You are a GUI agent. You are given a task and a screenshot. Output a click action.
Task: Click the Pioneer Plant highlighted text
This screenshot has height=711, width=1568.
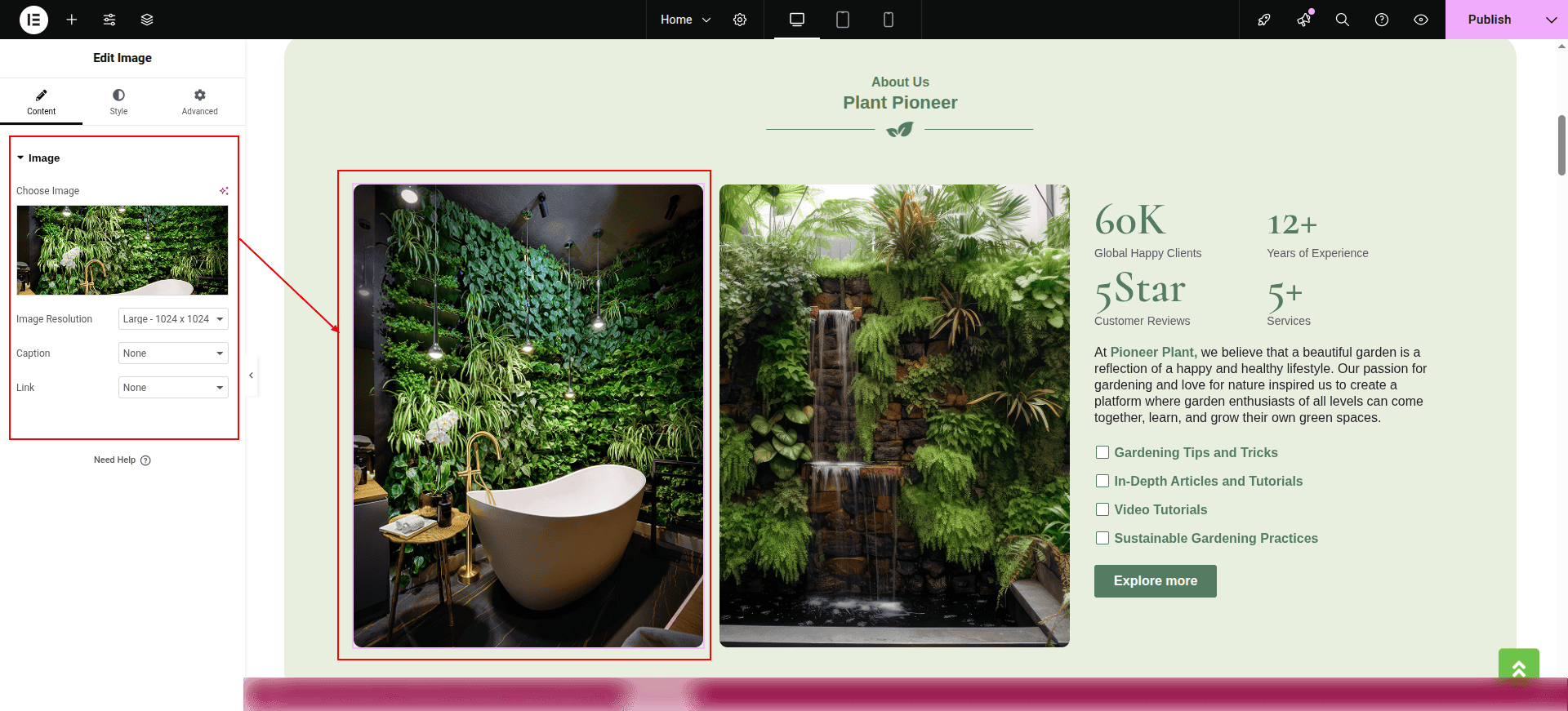[1153, 353]
